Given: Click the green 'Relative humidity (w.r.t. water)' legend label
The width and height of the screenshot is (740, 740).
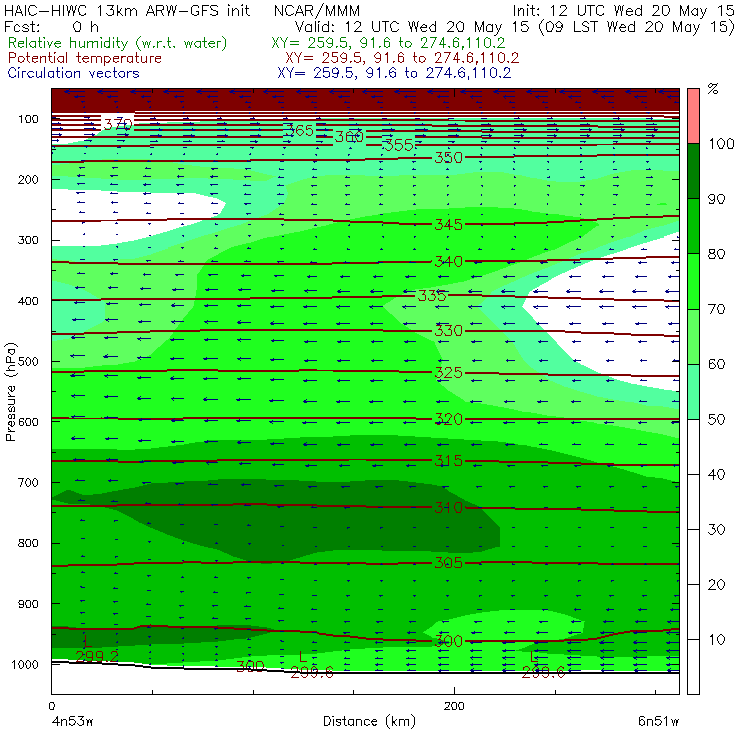Looking at the screenshot, I should [118, 43].
